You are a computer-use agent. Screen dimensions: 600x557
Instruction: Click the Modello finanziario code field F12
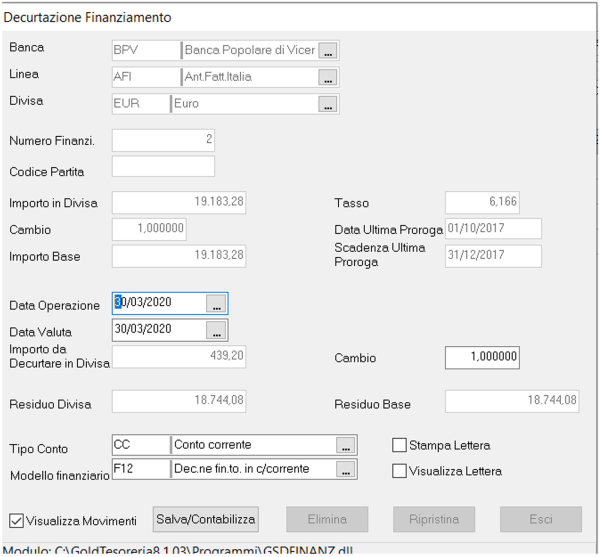coord(140,469)
